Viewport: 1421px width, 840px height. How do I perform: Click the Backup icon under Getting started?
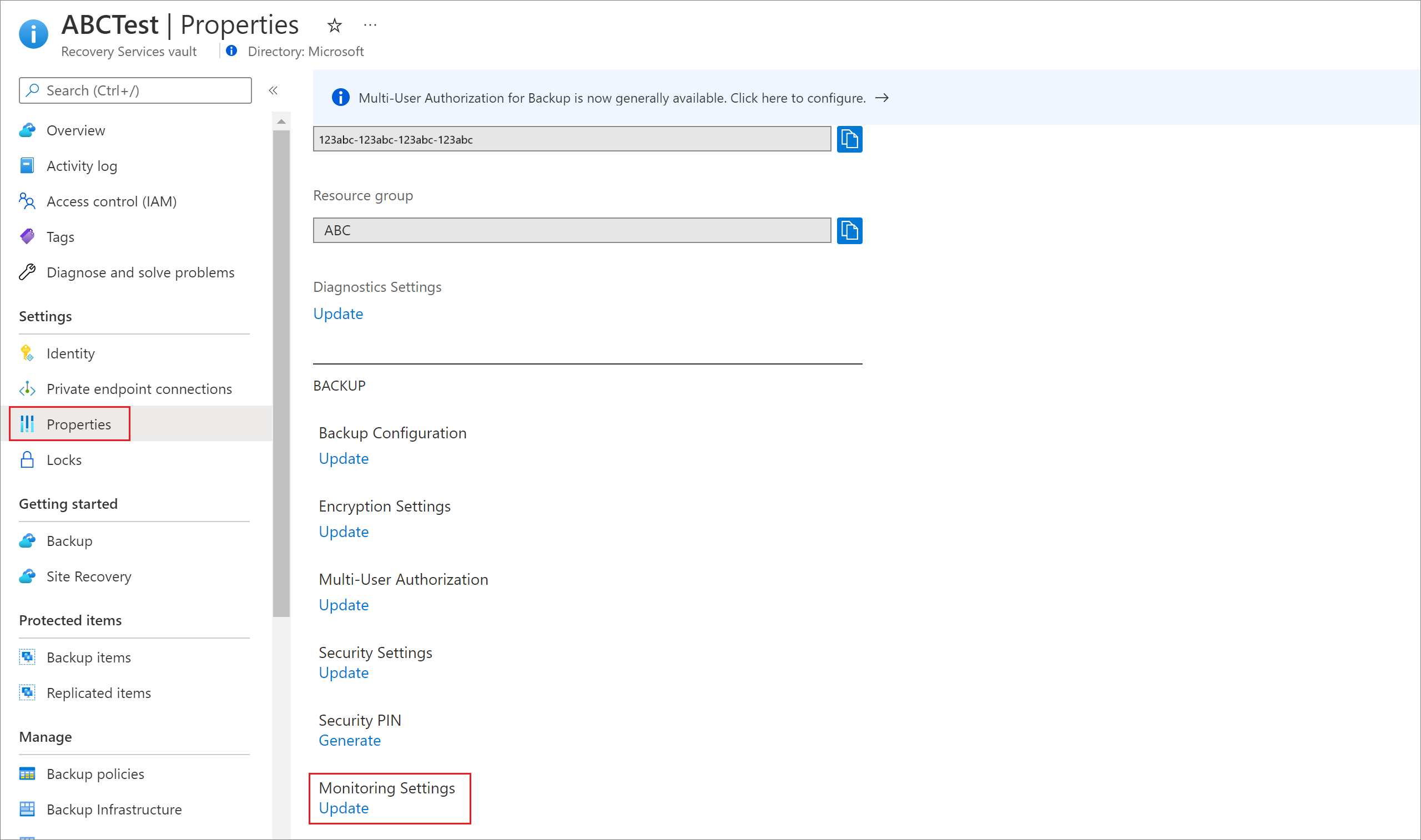pos(27,540)
